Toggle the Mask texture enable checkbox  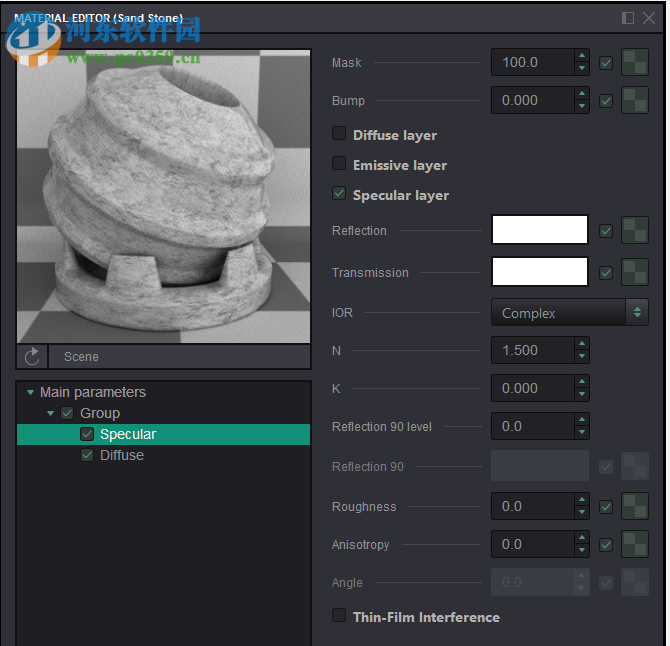tap(605, 63)
